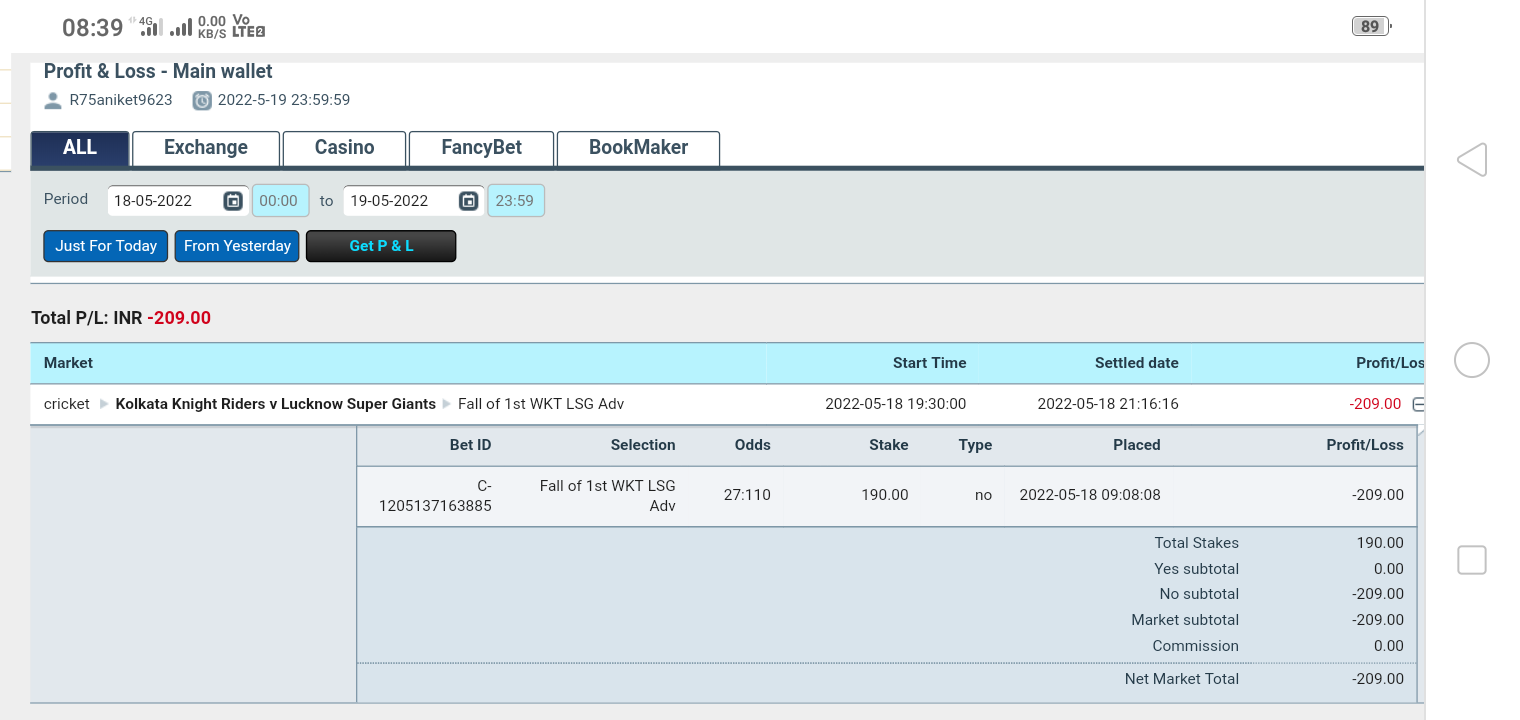1520x720 pixels.
Task: Switch to the Exchange tab
Action: [x=205, y=148]
